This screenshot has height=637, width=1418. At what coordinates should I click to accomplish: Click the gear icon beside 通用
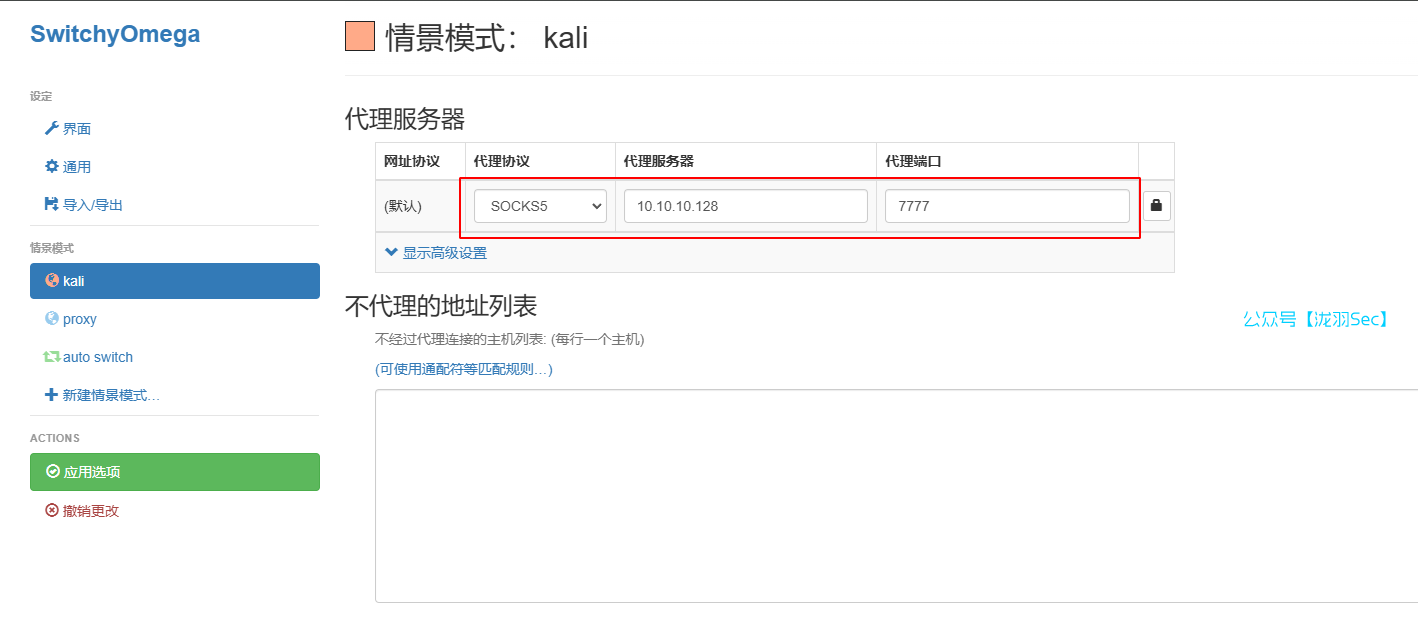coord(52,167)
